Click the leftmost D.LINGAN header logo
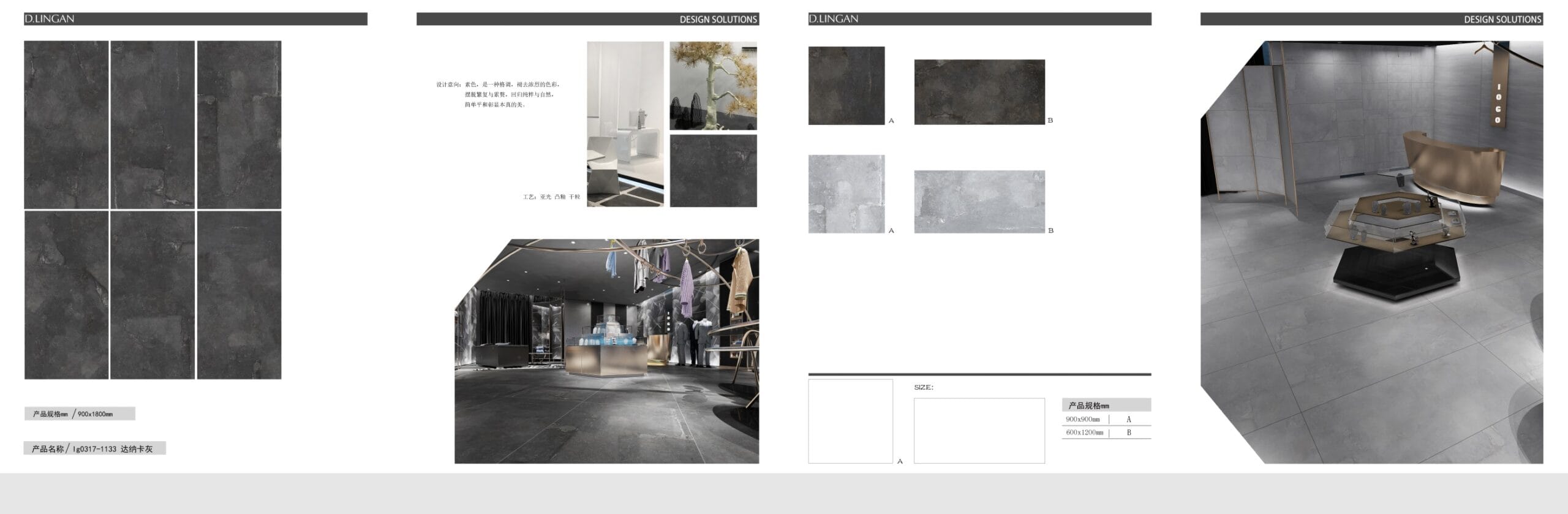The height and width of the screenshot is (514, 1568). [x=50, y=19]
